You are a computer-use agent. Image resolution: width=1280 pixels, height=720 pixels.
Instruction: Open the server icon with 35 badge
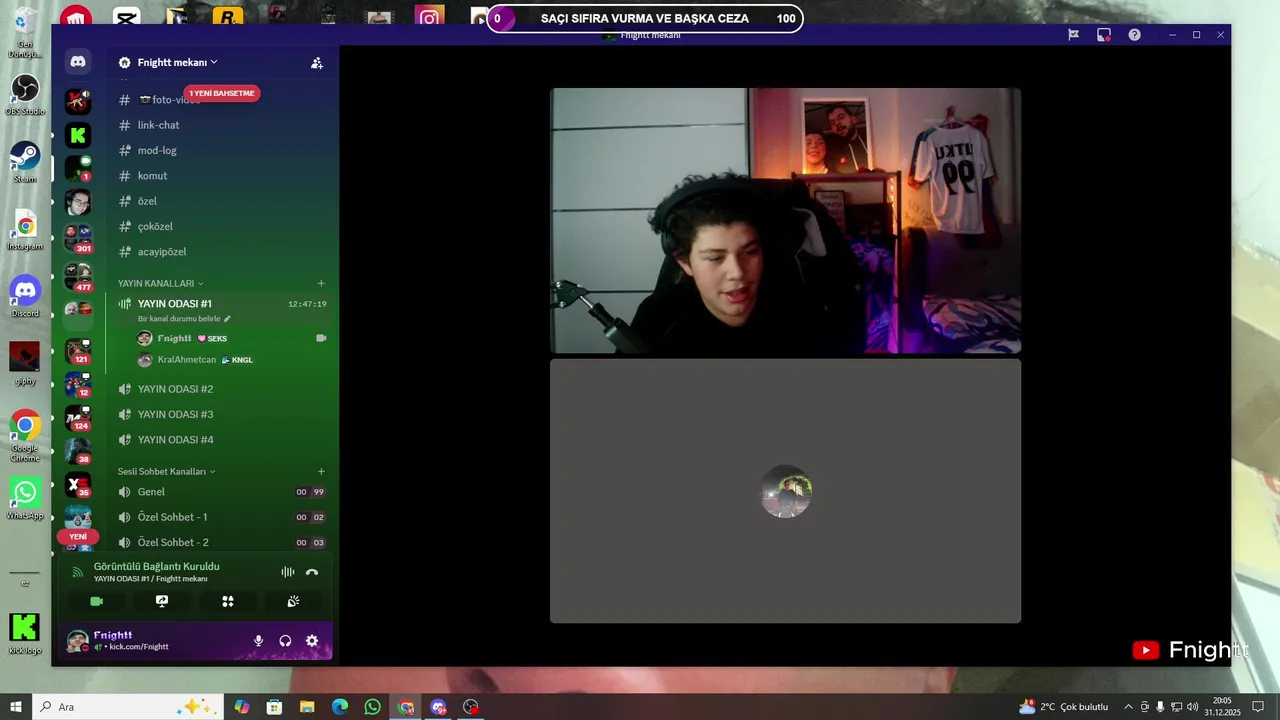pyautogui.click(x=78, y=485)
